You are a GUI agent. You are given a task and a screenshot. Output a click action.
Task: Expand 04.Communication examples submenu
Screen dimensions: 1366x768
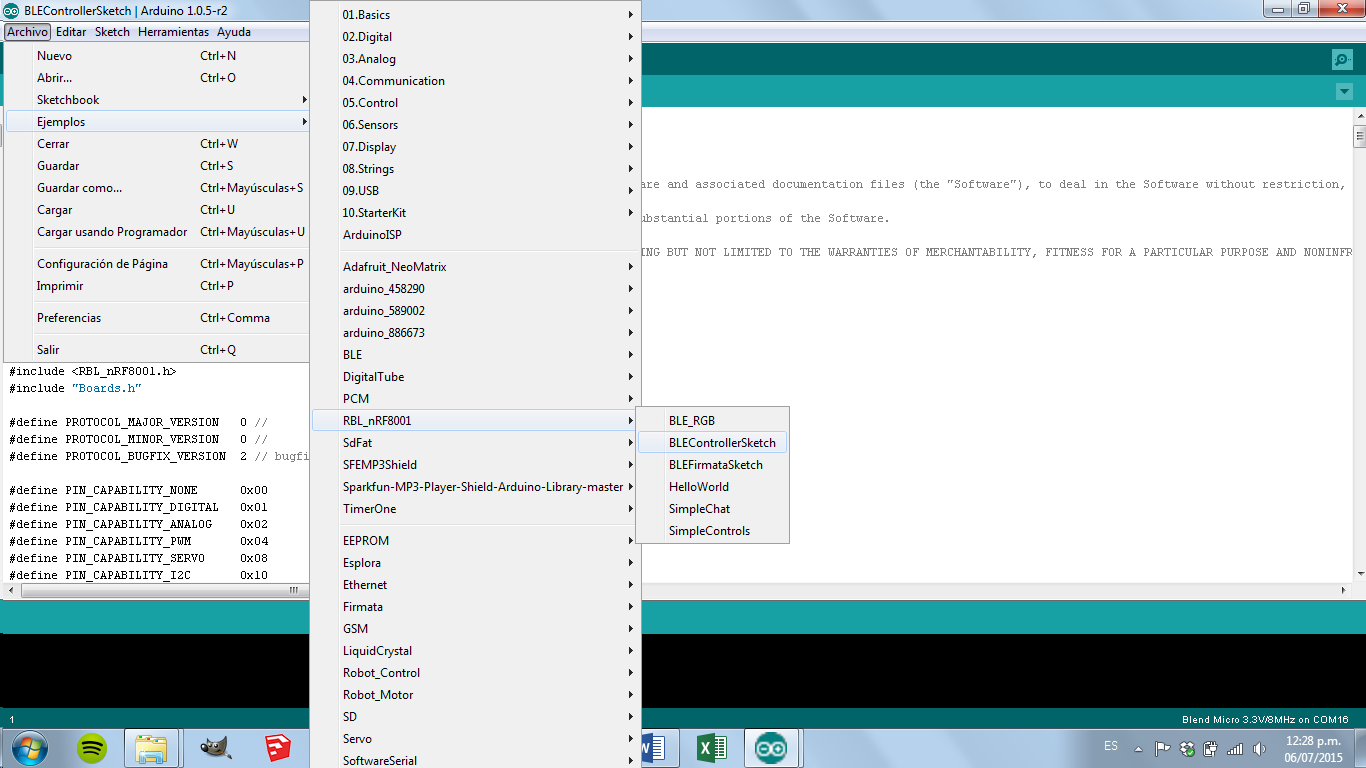[x=476, y=81]
